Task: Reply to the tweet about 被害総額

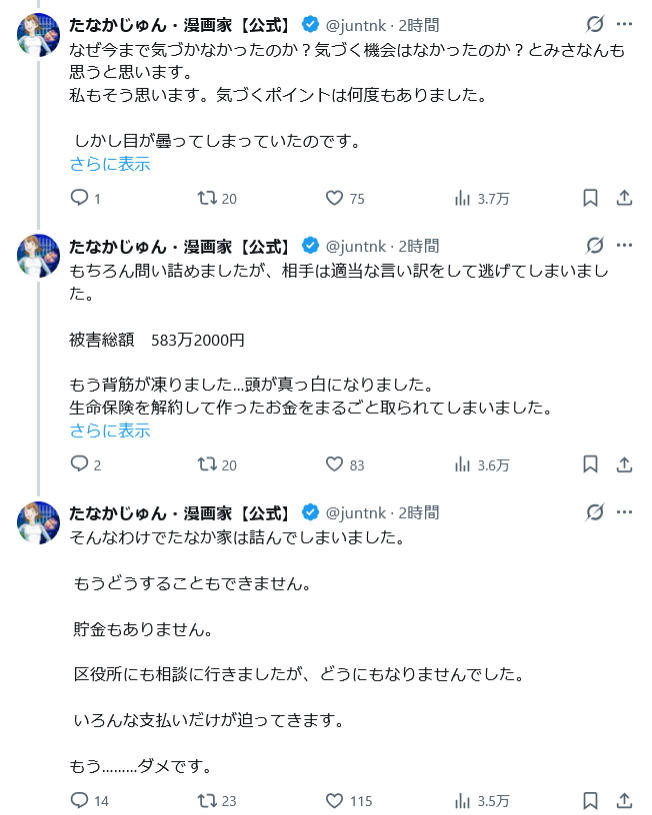Action: (81, 464)
